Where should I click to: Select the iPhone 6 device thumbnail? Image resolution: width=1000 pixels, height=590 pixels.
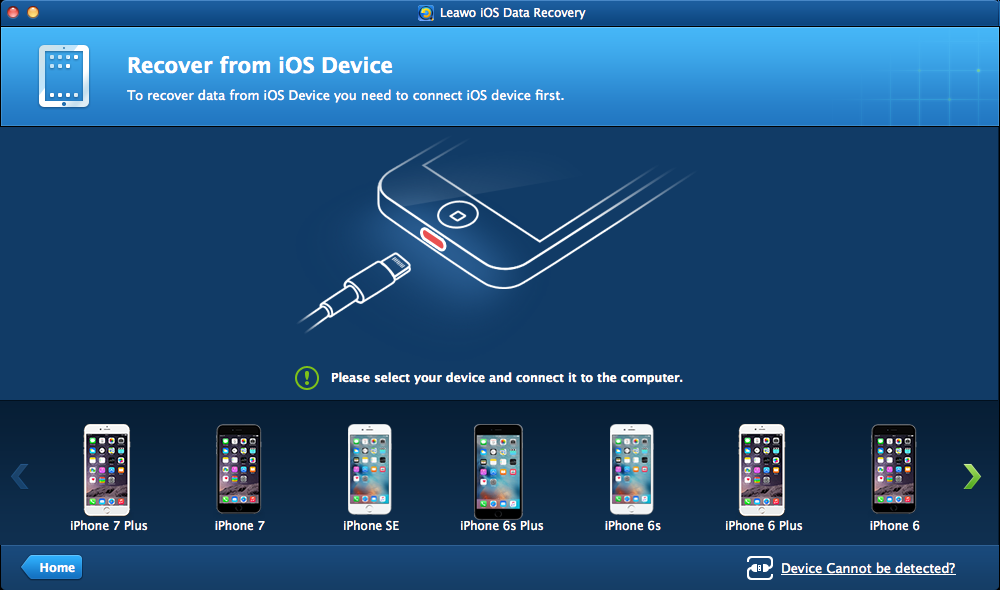pos(893,469)
